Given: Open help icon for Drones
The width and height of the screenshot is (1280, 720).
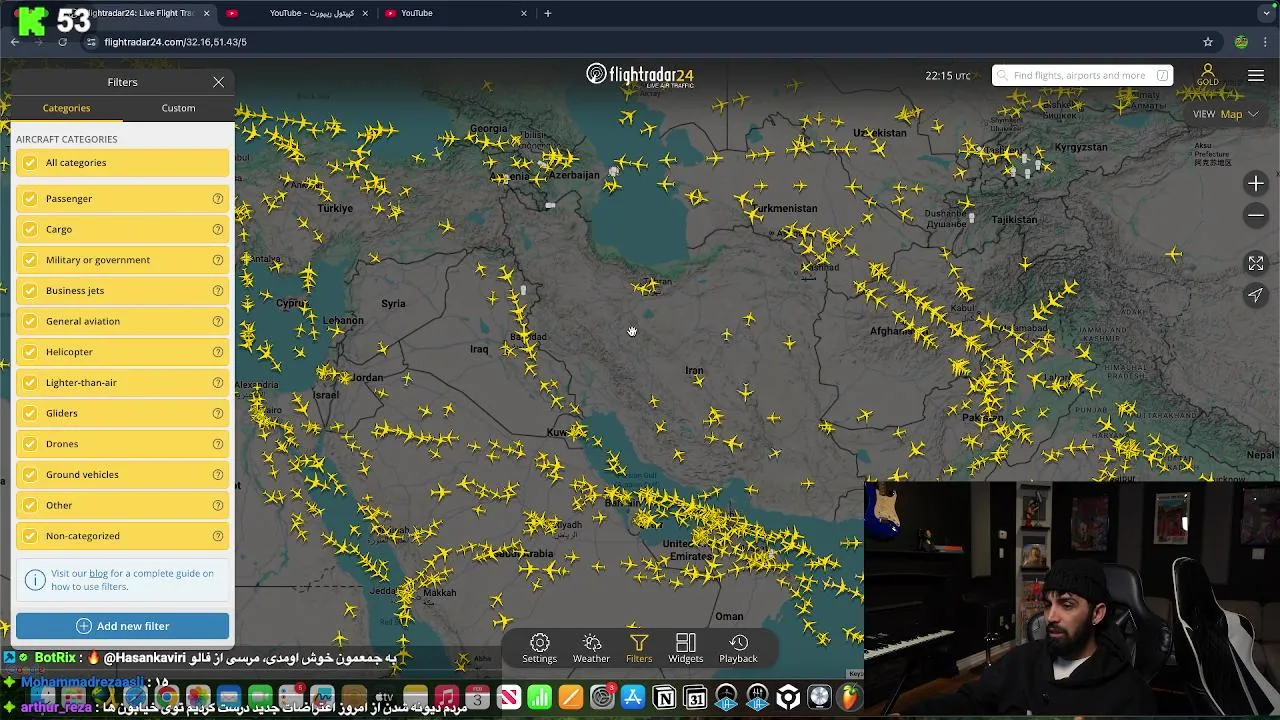Looking at the screenshot, I should coord(217,444).
